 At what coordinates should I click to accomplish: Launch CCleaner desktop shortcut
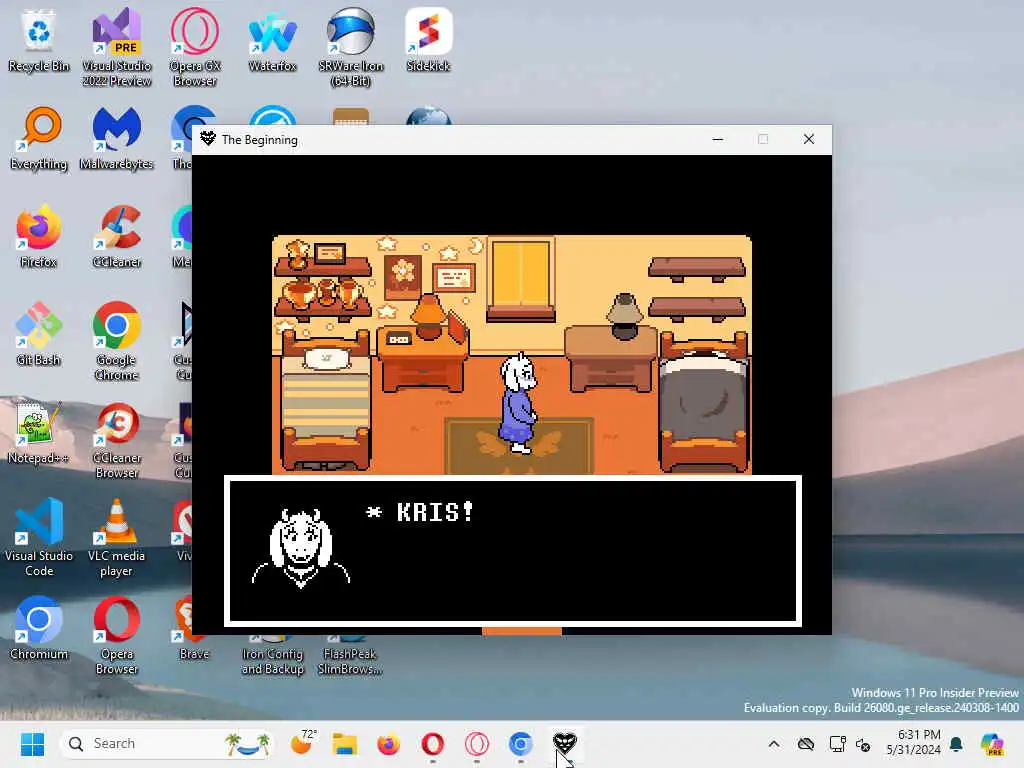pos(117,236)
